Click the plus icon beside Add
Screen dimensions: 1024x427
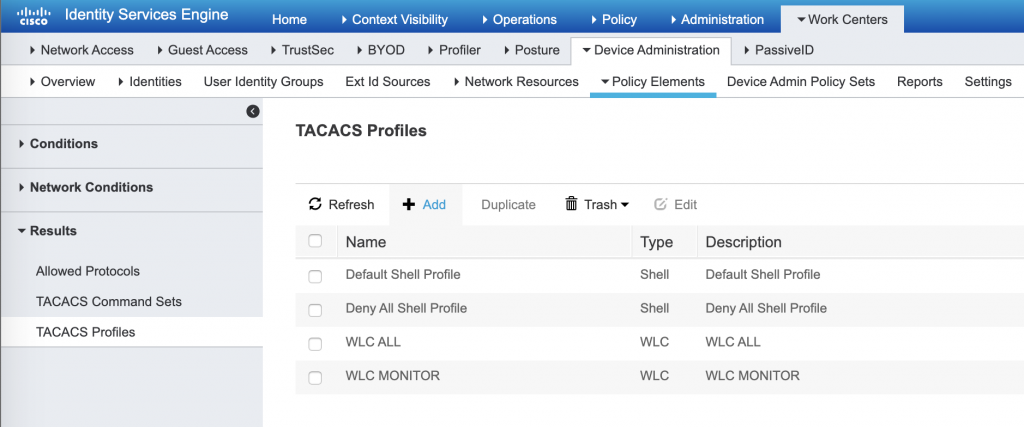(x=409, y=204)
